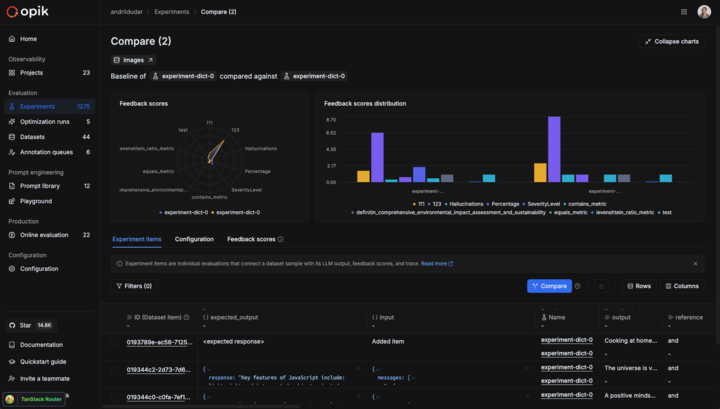The image size is (720, 409).
Task: Open the TanStack Router devtools badge
Action: [35, 399]
